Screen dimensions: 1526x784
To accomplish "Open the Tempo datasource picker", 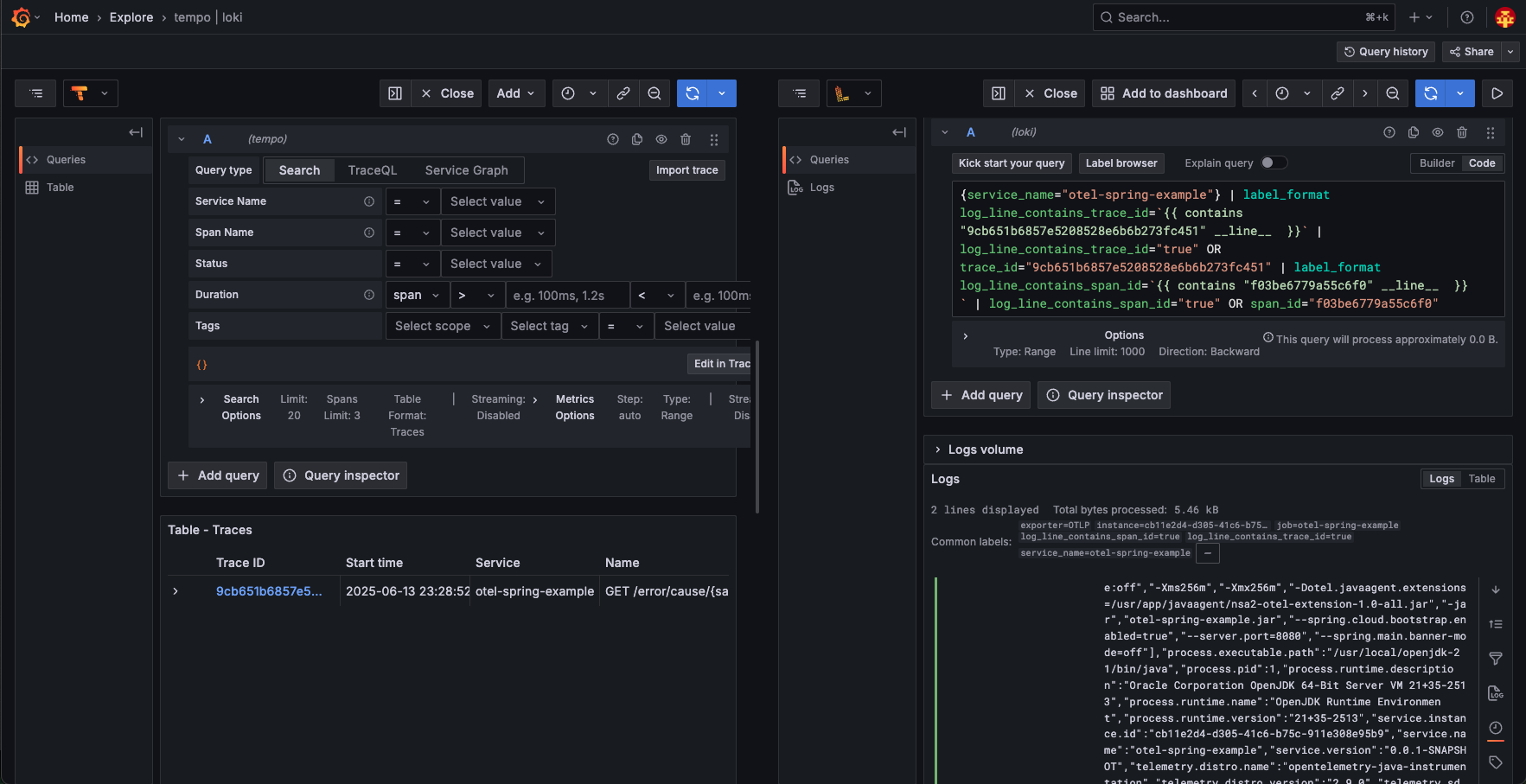I will click(91, 93).
